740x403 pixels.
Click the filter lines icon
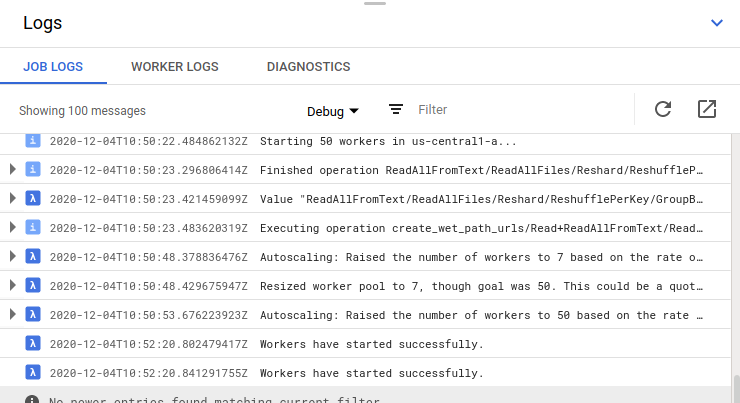point(395,109)
